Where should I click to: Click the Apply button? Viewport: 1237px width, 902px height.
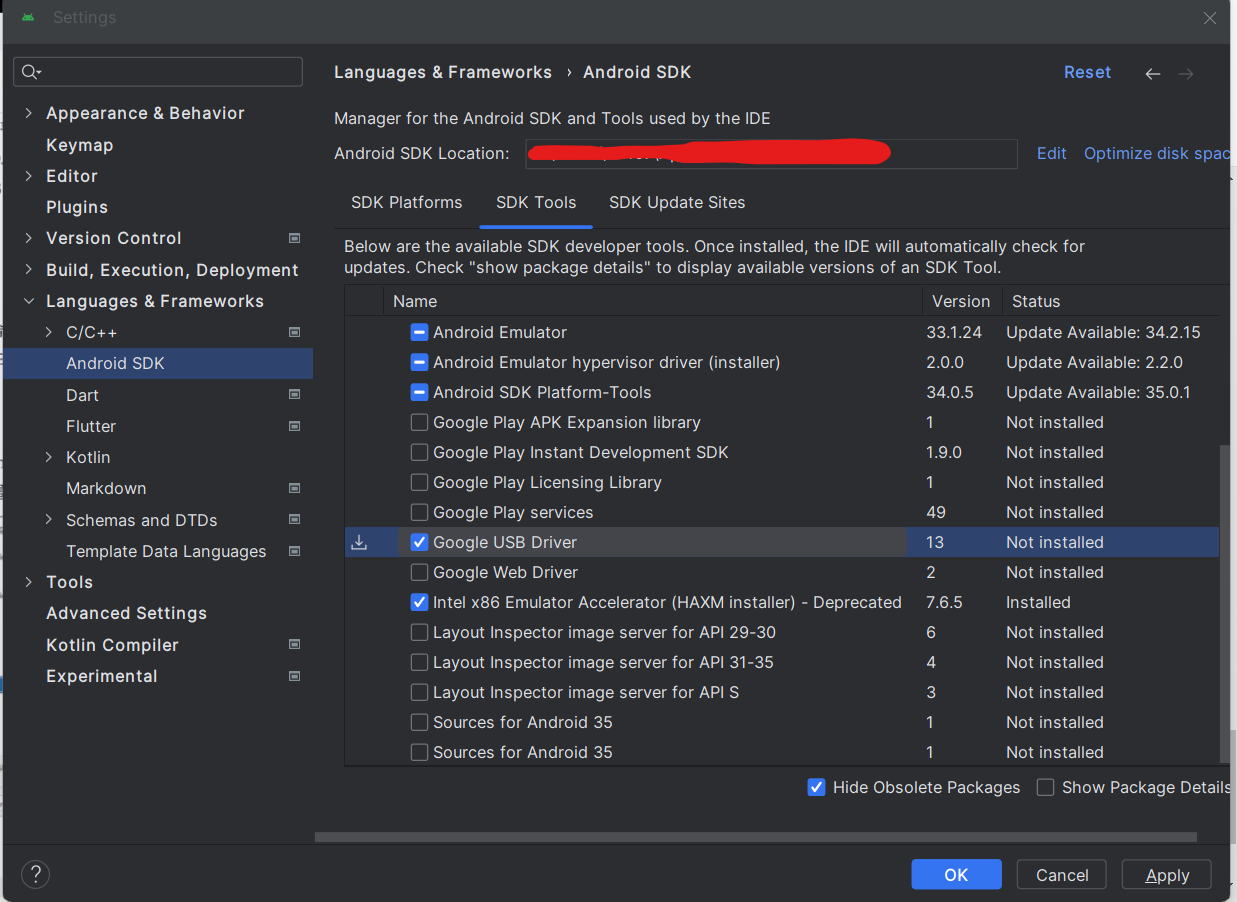[1167, 874]
